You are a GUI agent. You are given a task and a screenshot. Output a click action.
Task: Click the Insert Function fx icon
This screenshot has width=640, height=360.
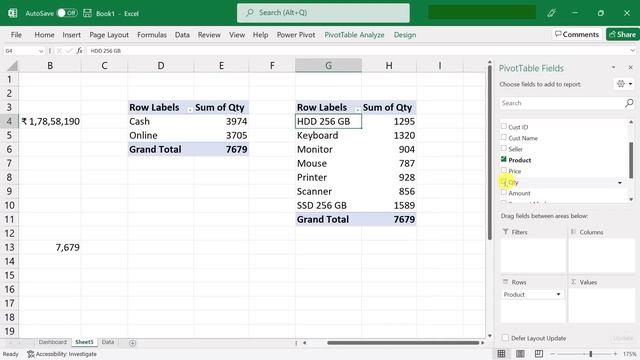coord(80,51)
